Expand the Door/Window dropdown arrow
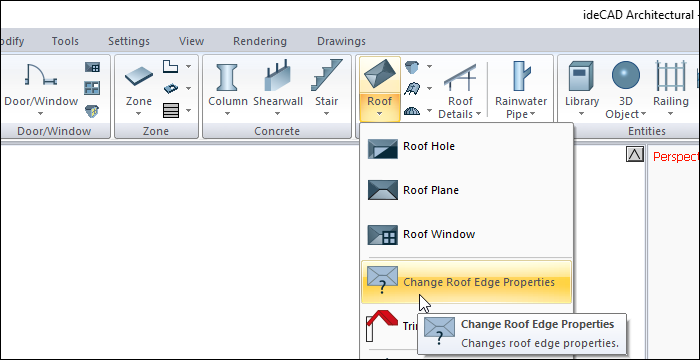Viewport: 700px width, 360px height. coord(41,113)
